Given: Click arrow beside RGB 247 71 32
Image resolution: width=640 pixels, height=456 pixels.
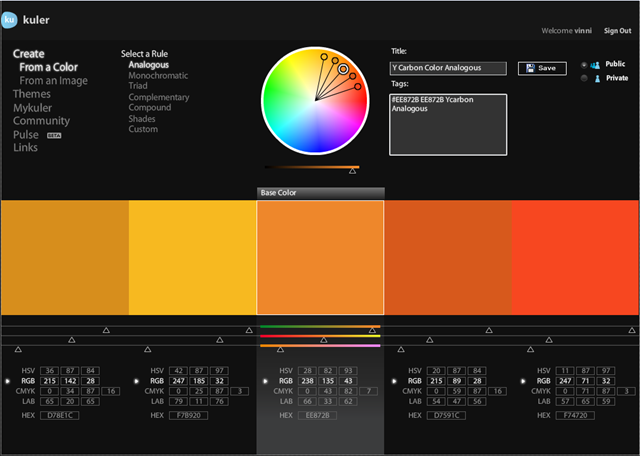Looking at the screenshot, I should tap(523, 381).
